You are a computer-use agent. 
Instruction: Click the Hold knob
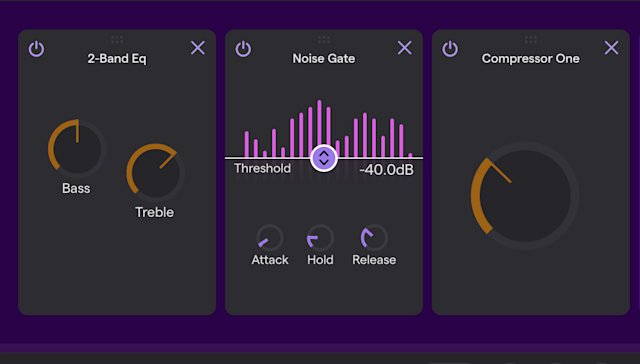[320, 237]
